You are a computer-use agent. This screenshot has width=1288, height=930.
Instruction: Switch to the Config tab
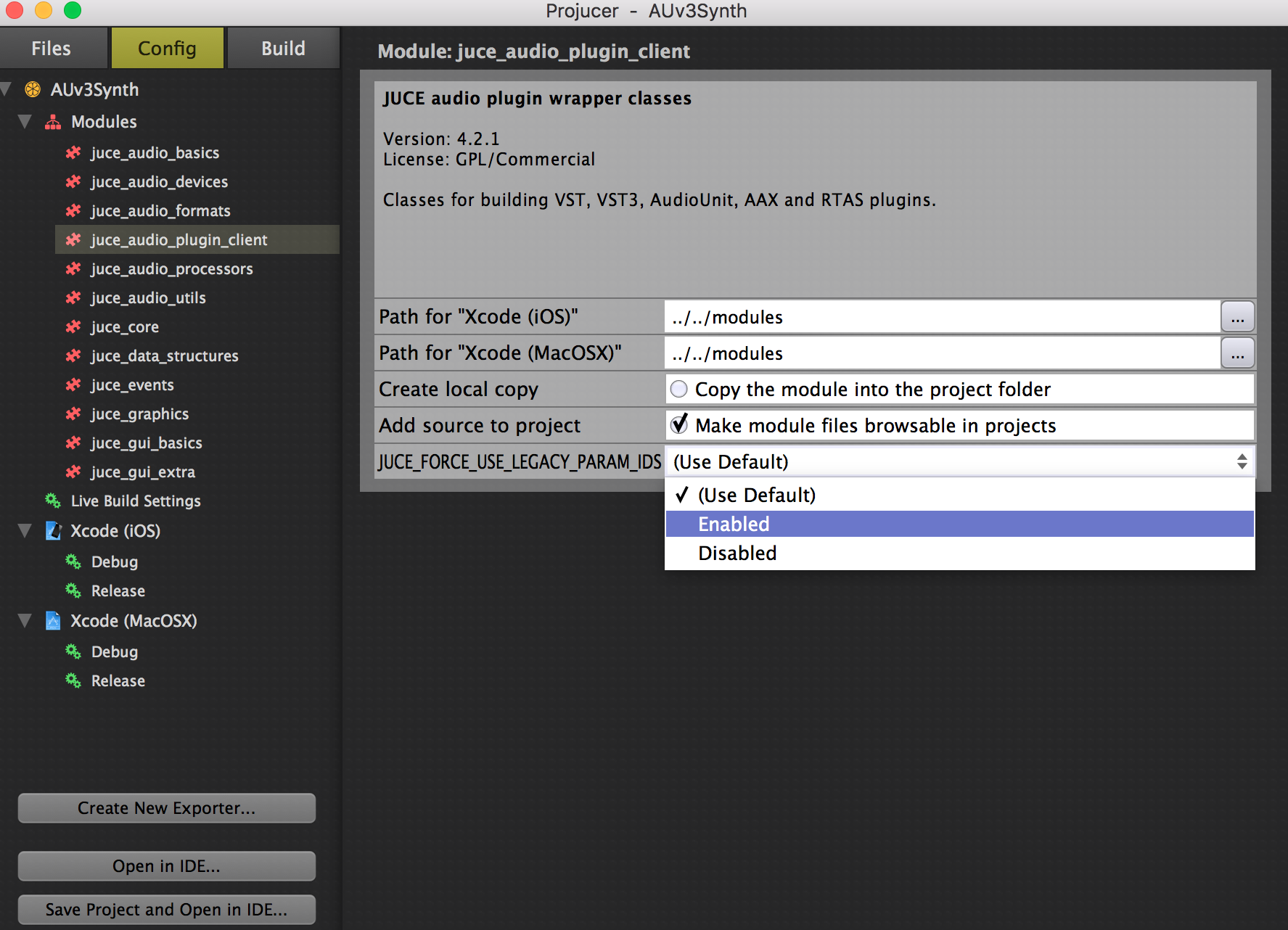pyautogui.click(x=167, y=48)
